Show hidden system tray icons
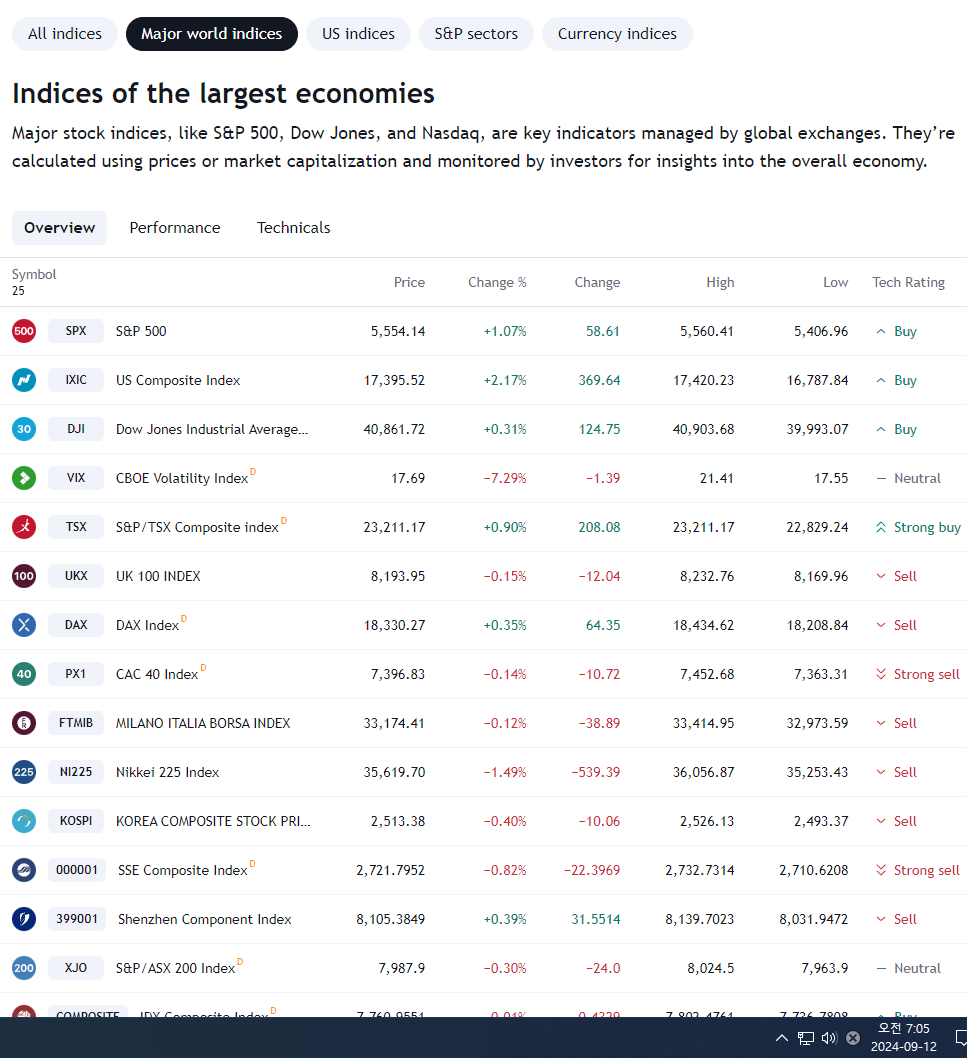Screen dimensions: 967x1058 [x=781, y=1038]
